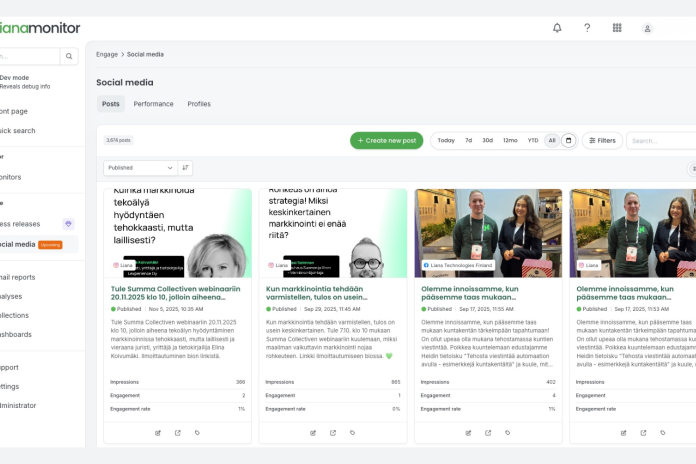Click edit icon on the first post card

pos(158,433)
